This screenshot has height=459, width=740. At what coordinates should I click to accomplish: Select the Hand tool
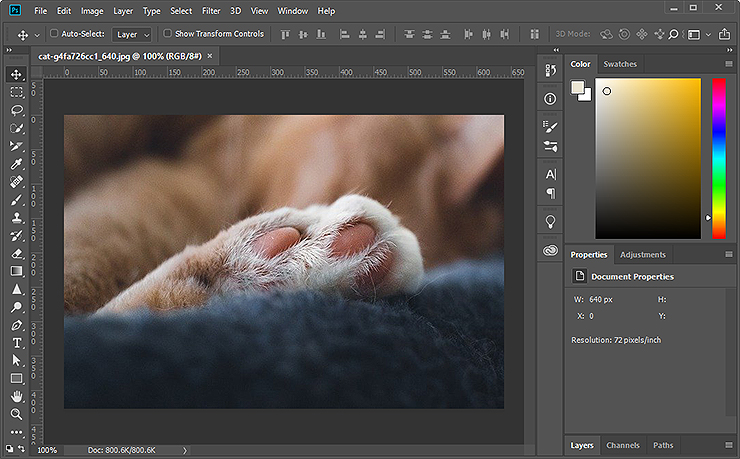(17, 396)
